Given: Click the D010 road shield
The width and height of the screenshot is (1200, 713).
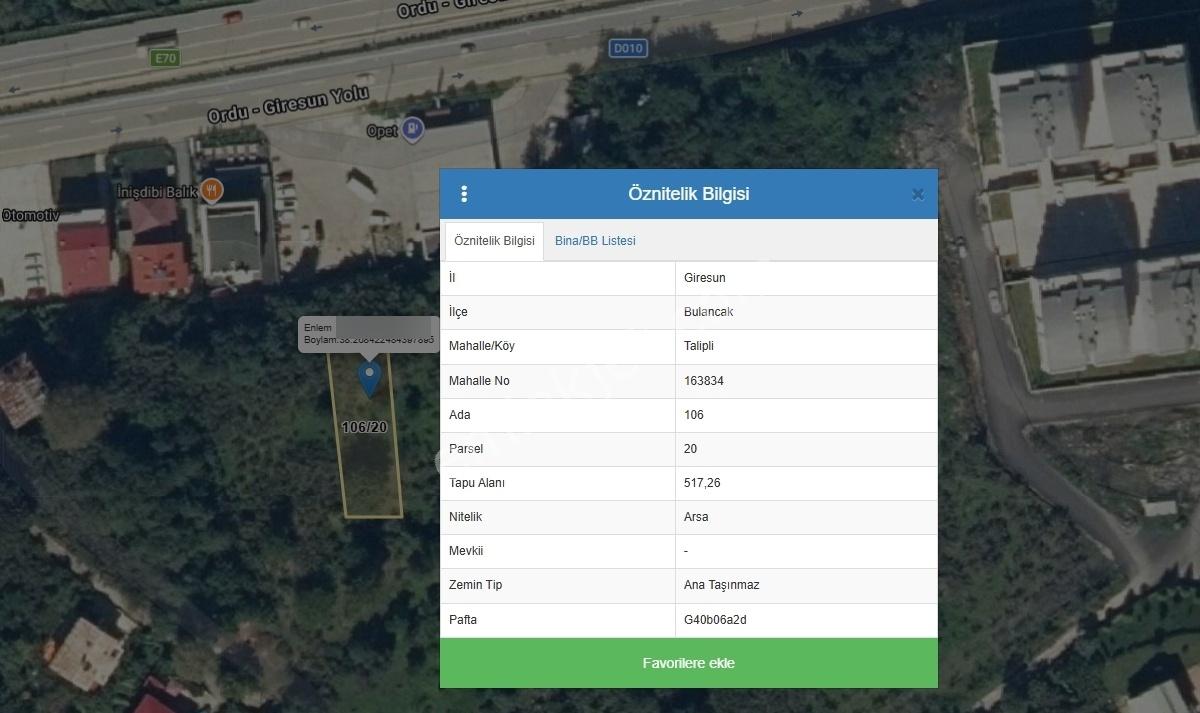Looking at the screenshot, I should click(x=627, y=47).
